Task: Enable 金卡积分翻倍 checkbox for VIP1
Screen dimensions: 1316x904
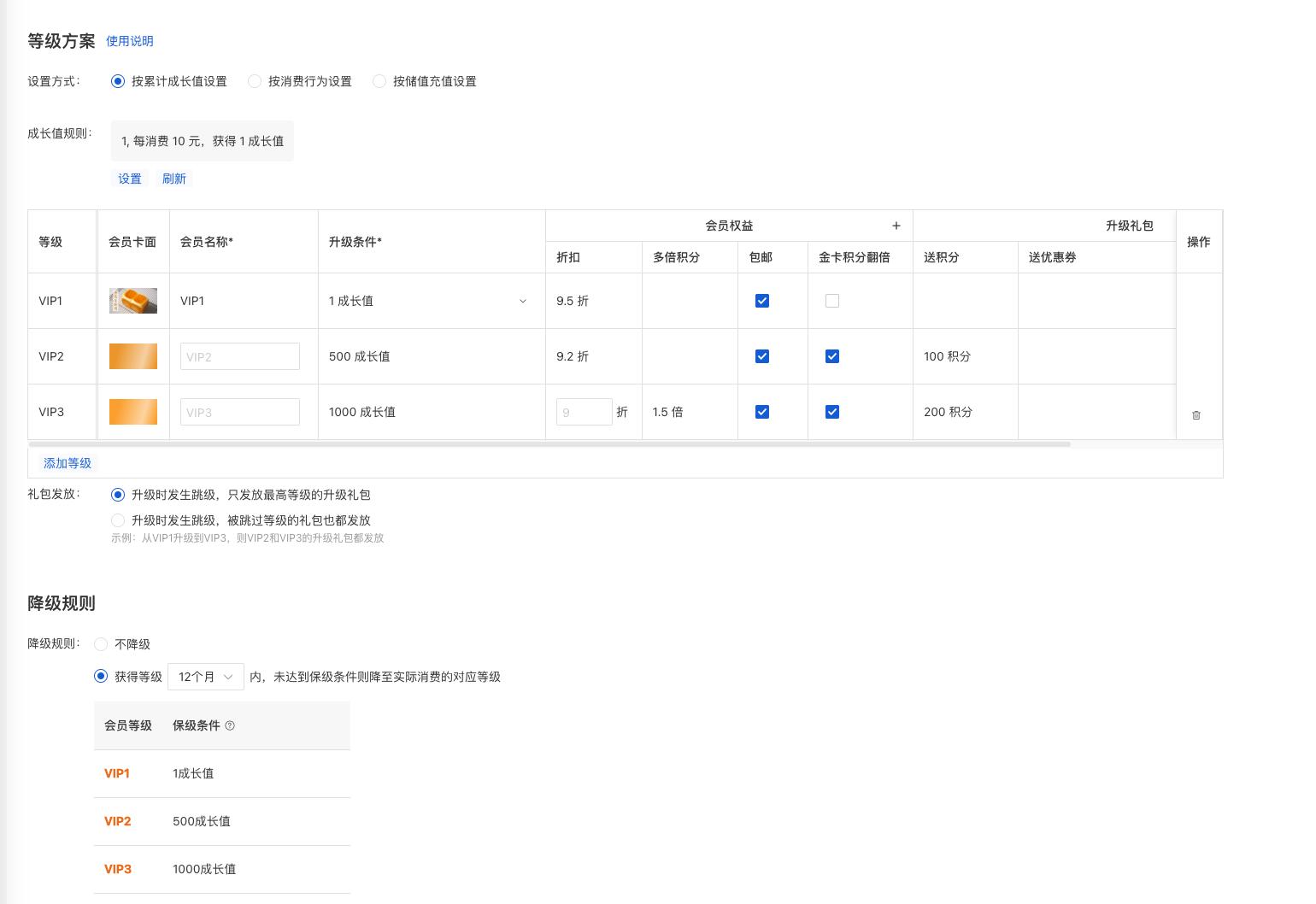Action: point(832,301)
